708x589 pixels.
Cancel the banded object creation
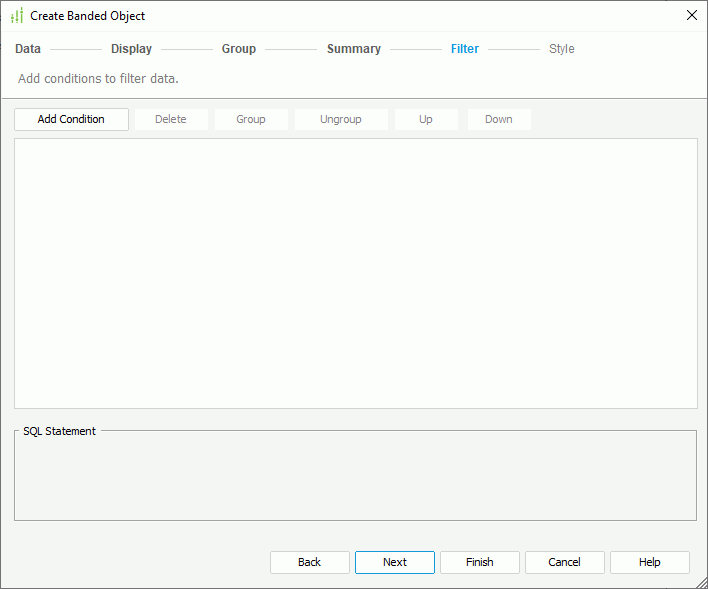pyautogui.click(x=565, y=562)
